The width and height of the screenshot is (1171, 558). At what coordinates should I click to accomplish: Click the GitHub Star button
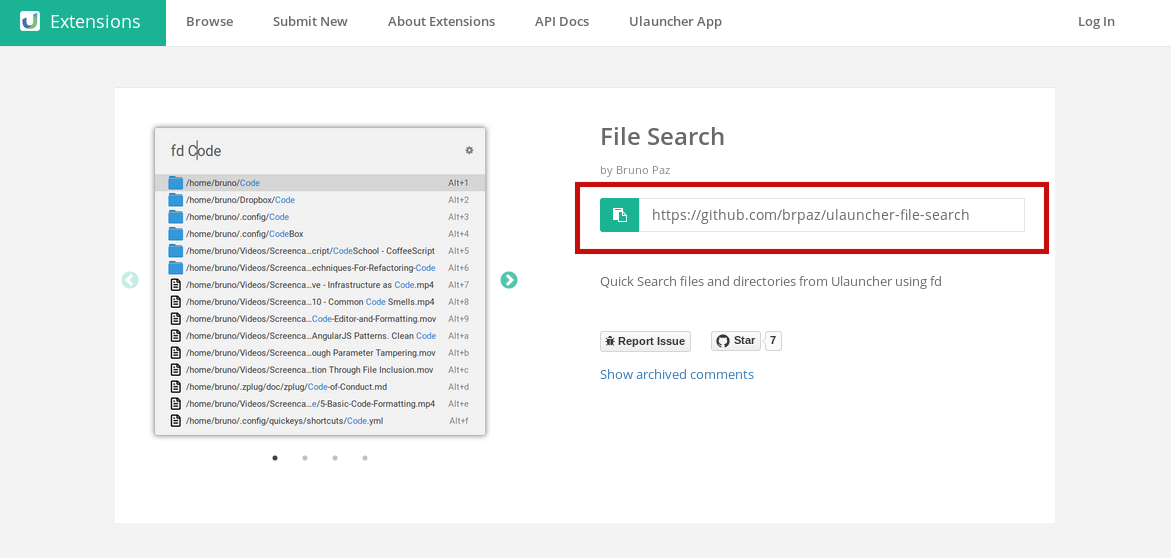[x=736, y=341]
